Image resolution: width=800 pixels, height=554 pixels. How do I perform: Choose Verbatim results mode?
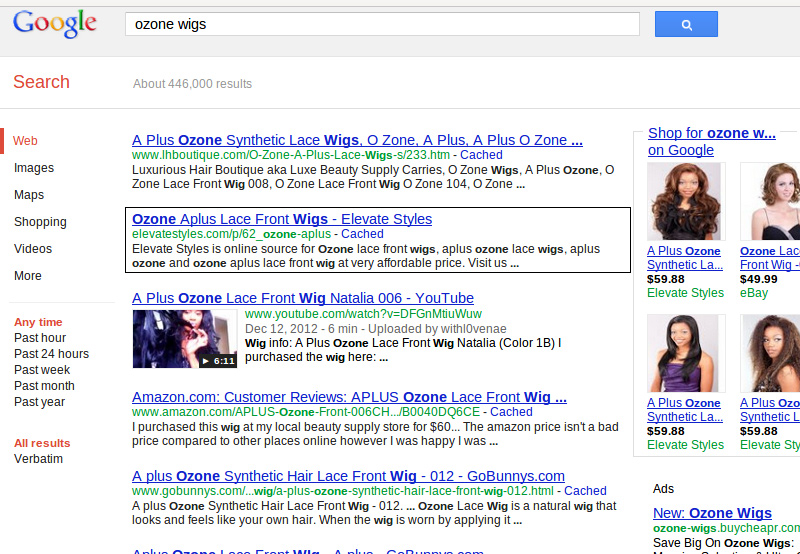[38, 459]
